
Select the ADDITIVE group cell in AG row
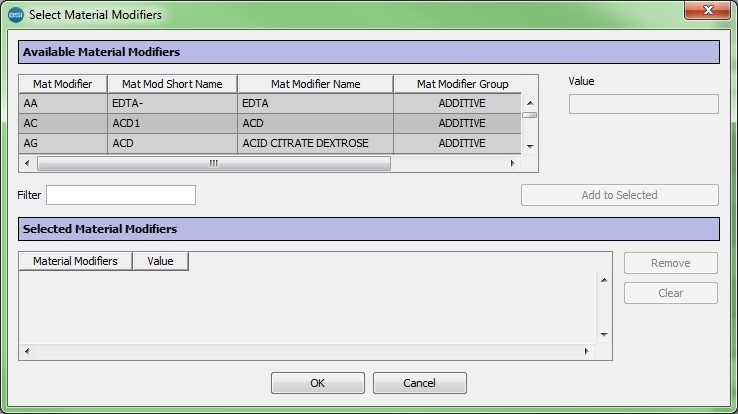click(x=457, y=143)
